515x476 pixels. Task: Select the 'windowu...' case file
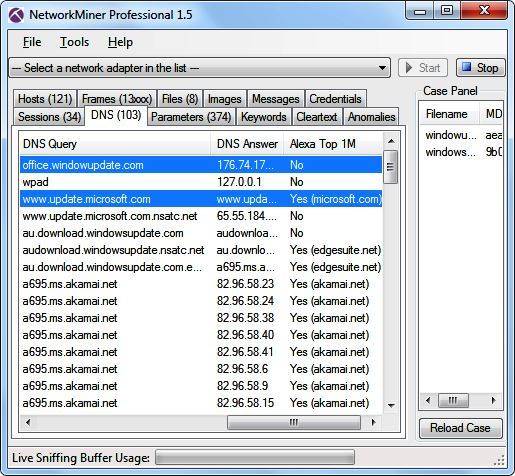click(x=451, y=135)
